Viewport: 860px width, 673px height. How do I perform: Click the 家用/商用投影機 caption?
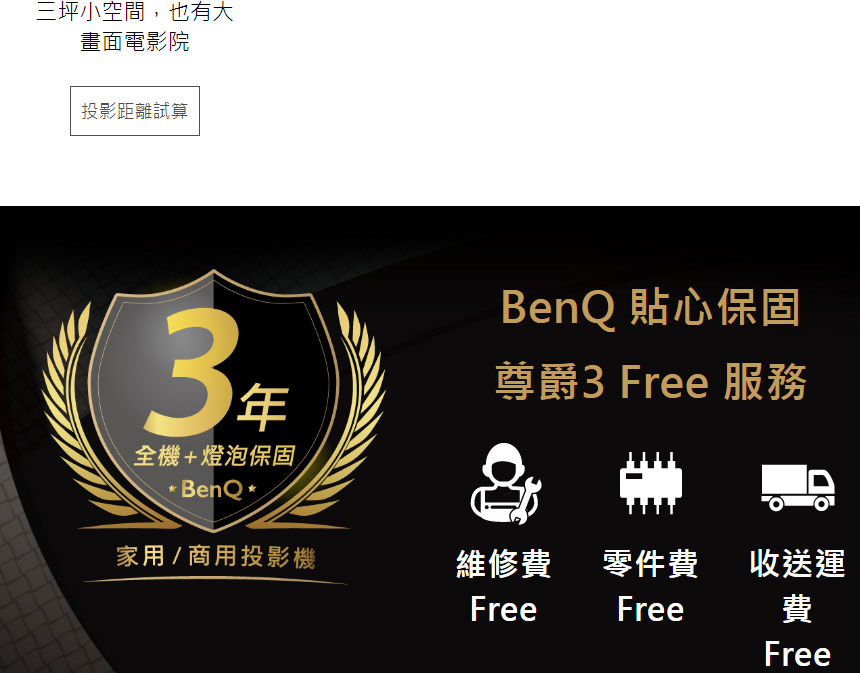(216, 557)
